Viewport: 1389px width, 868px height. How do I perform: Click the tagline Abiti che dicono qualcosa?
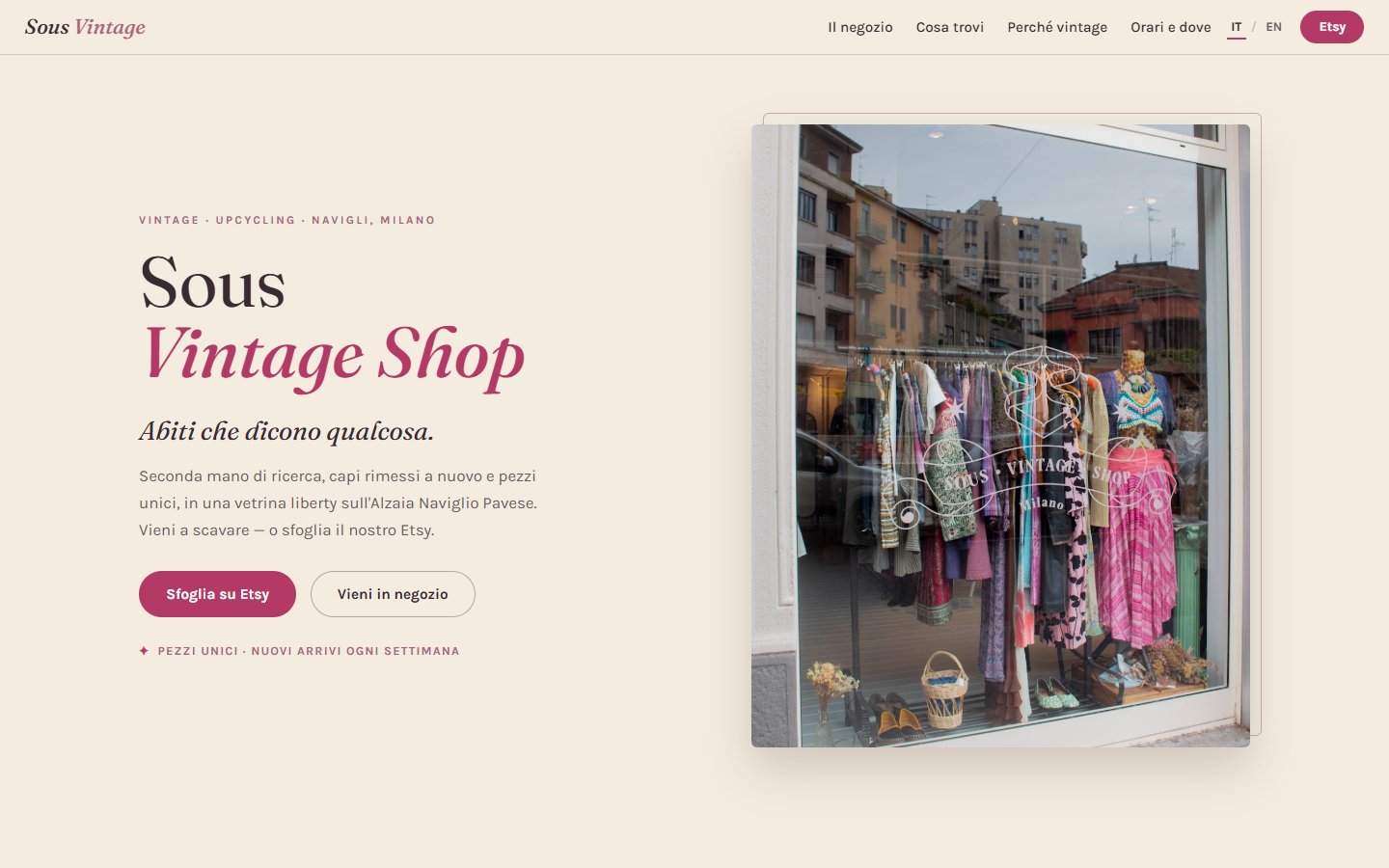click(x=286, y=431)
